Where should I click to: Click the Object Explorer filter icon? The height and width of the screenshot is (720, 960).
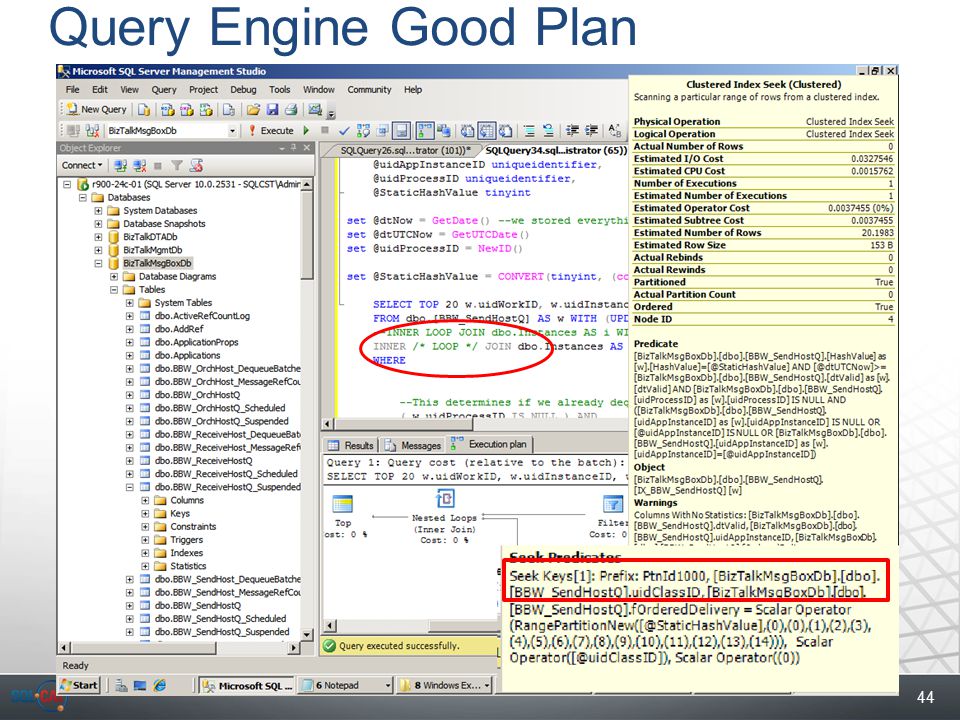point(177,165)
